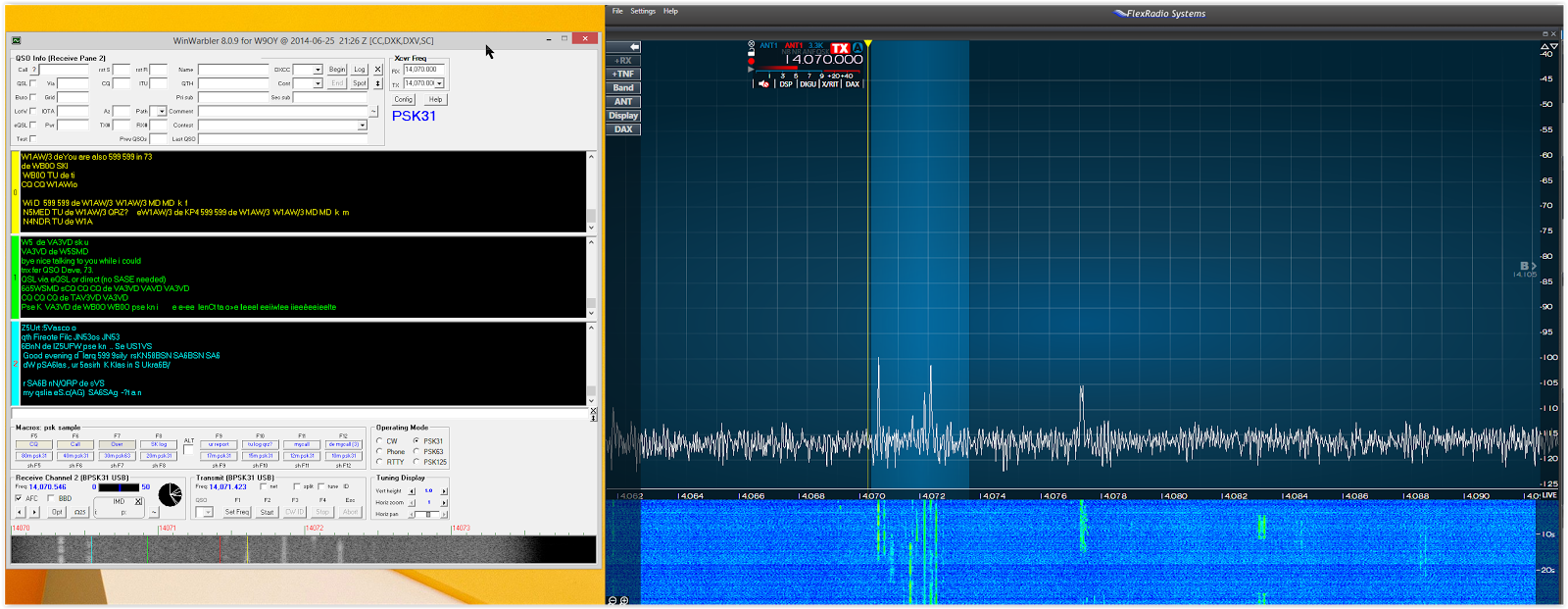This screenshot has width=1568, height=609.
Task: Open the slice X/RIT panel
Action: click(830, 84)
